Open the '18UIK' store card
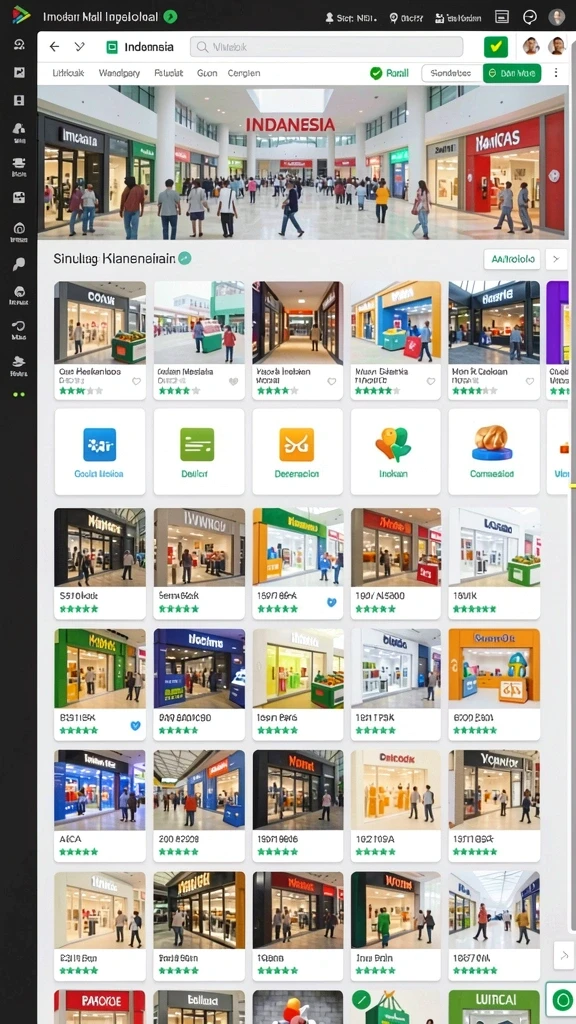The height and width of the screenshot is (1024, 576). pyautogui.click(x=494, y=564)
